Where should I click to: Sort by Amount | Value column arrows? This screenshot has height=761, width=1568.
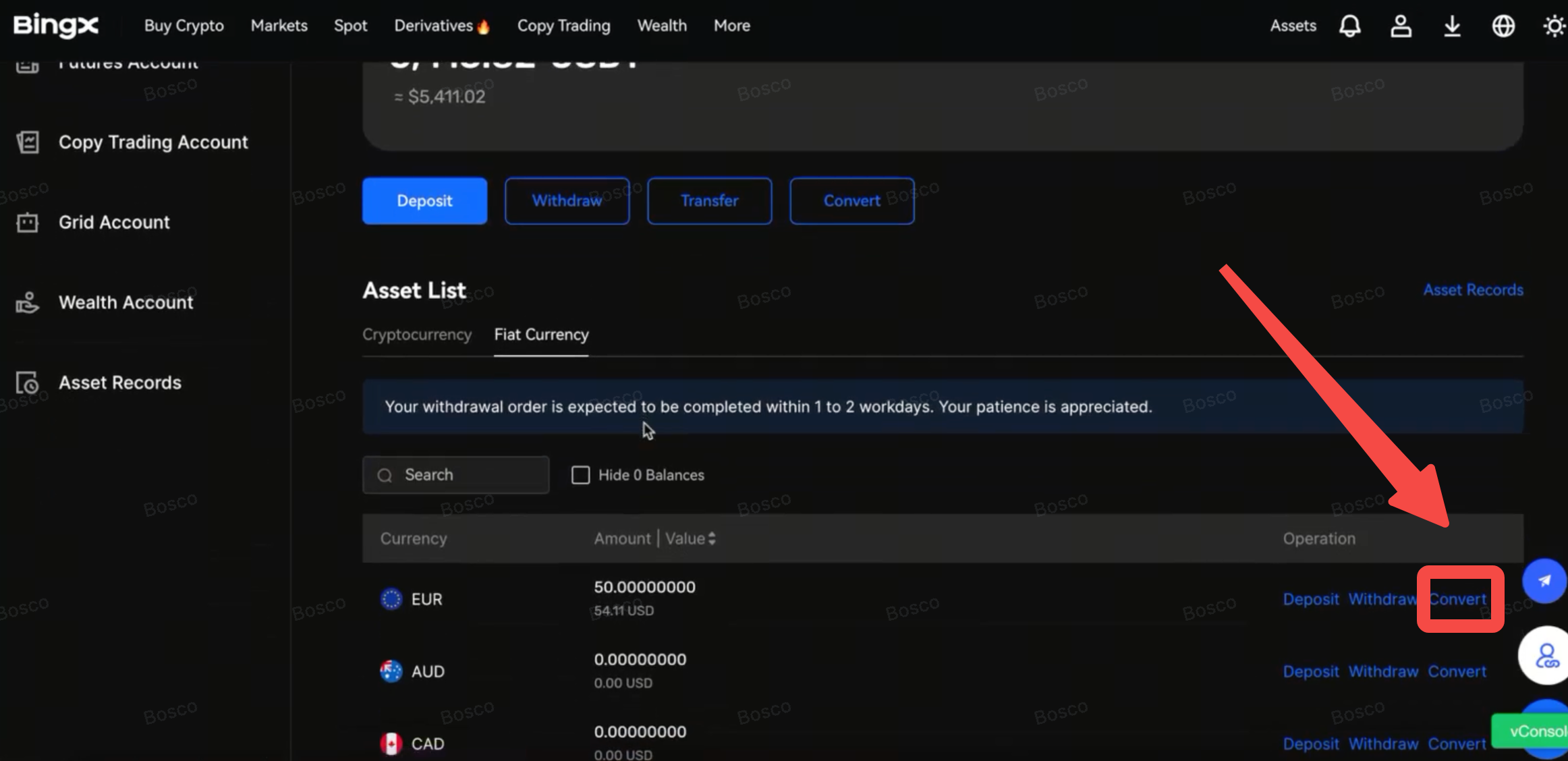[712, 538]
